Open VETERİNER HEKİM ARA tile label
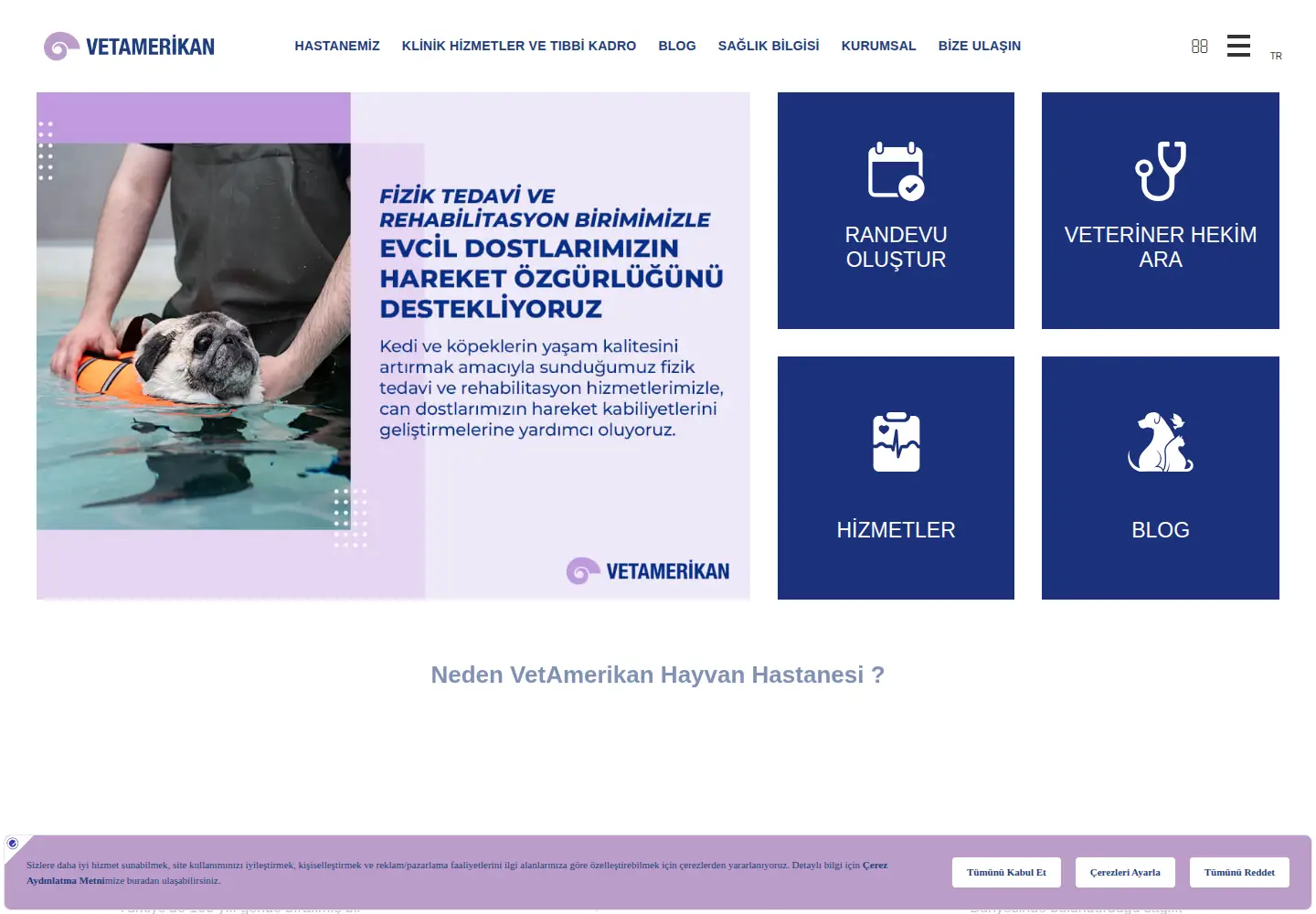Screen dimensions: 1316x914 [1161, 247]
